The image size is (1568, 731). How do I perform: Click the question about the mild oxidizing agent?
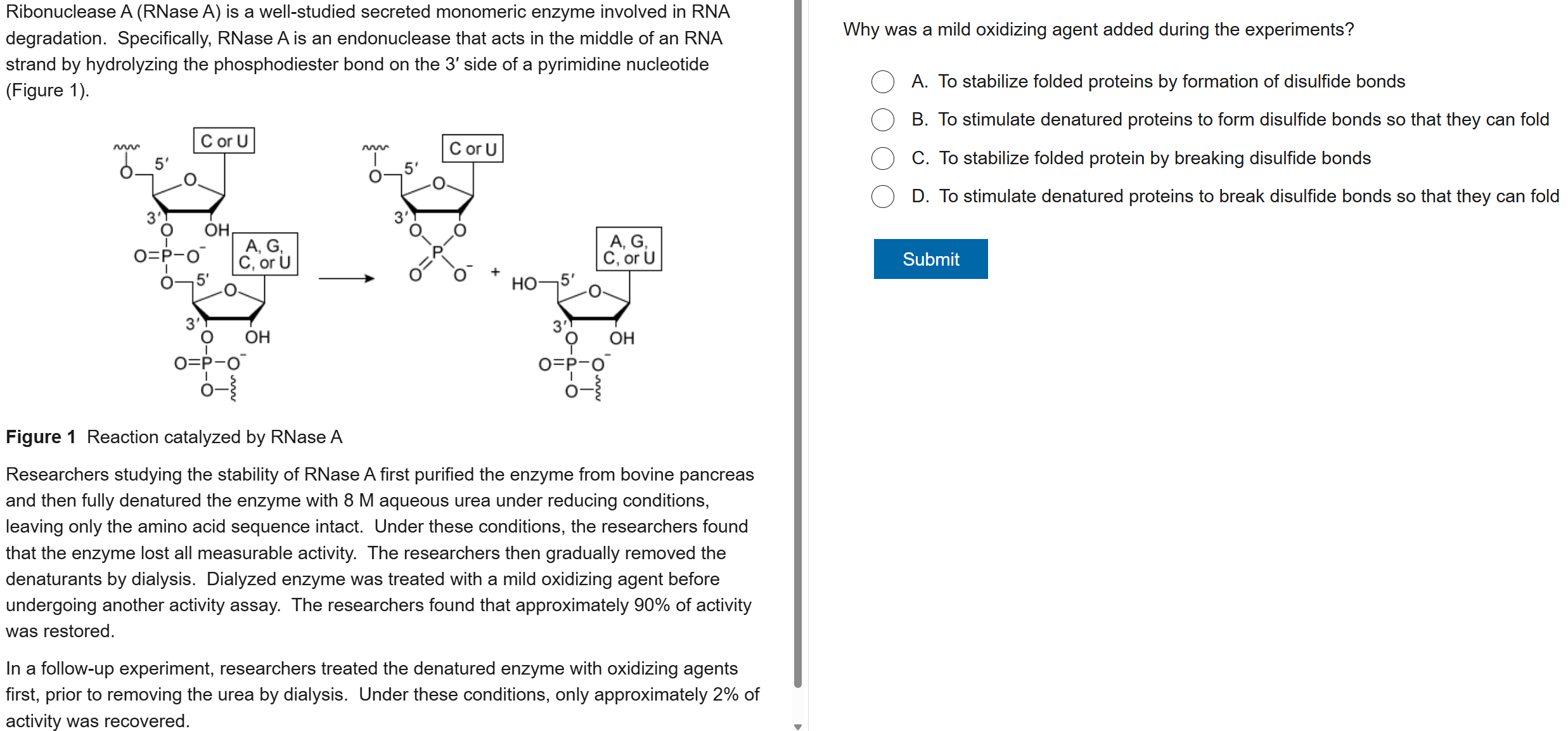[x=1098, y=30]
